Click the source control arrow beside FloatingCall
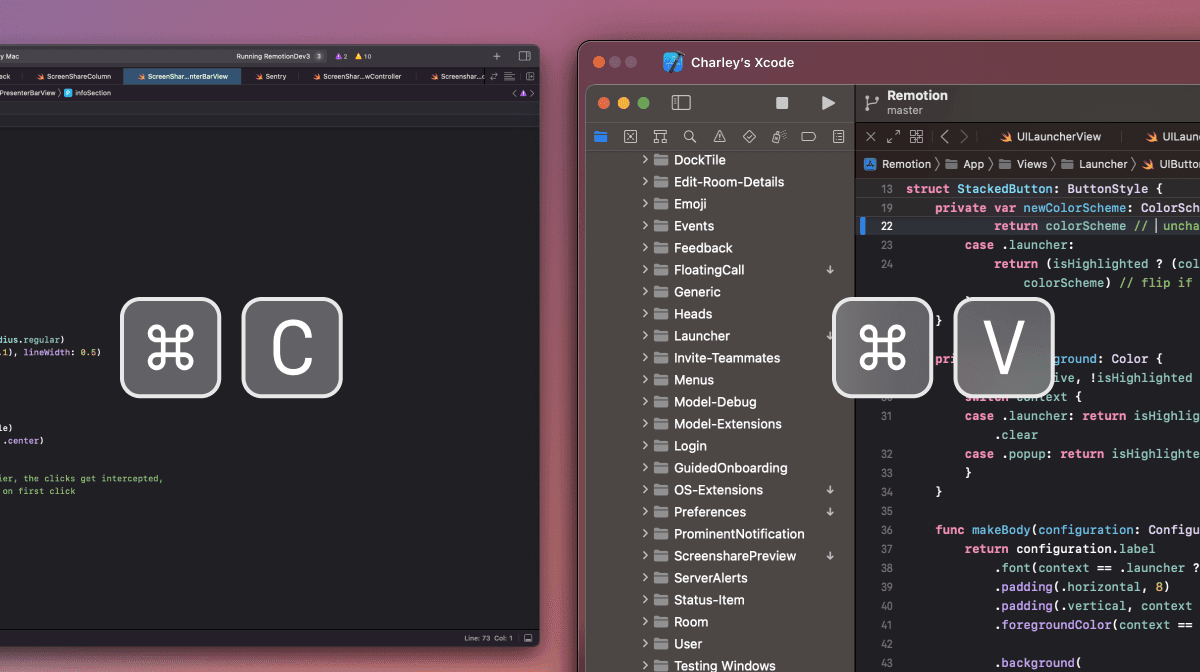This screenshot has width=1200, height=672. point(830,270)
